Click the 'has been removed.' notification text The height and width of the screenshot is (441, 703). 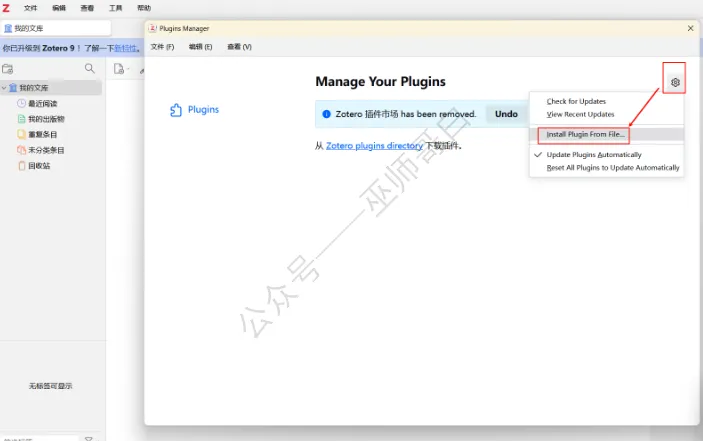pos(438,114)
